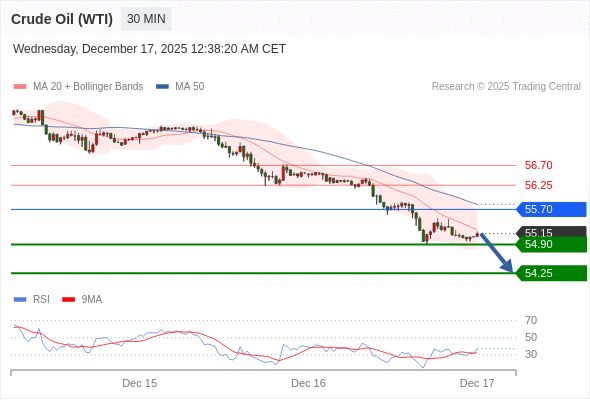This screenshot has height=400, width=590.
Task: Click the blue downward trend arrow
Action: pyautogui.click(x=496, y=253)
